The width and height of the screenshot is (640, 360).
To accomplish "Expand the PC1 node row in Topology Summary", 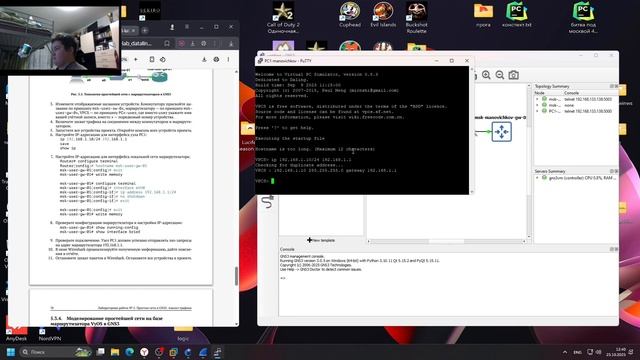I will point(537,111).
